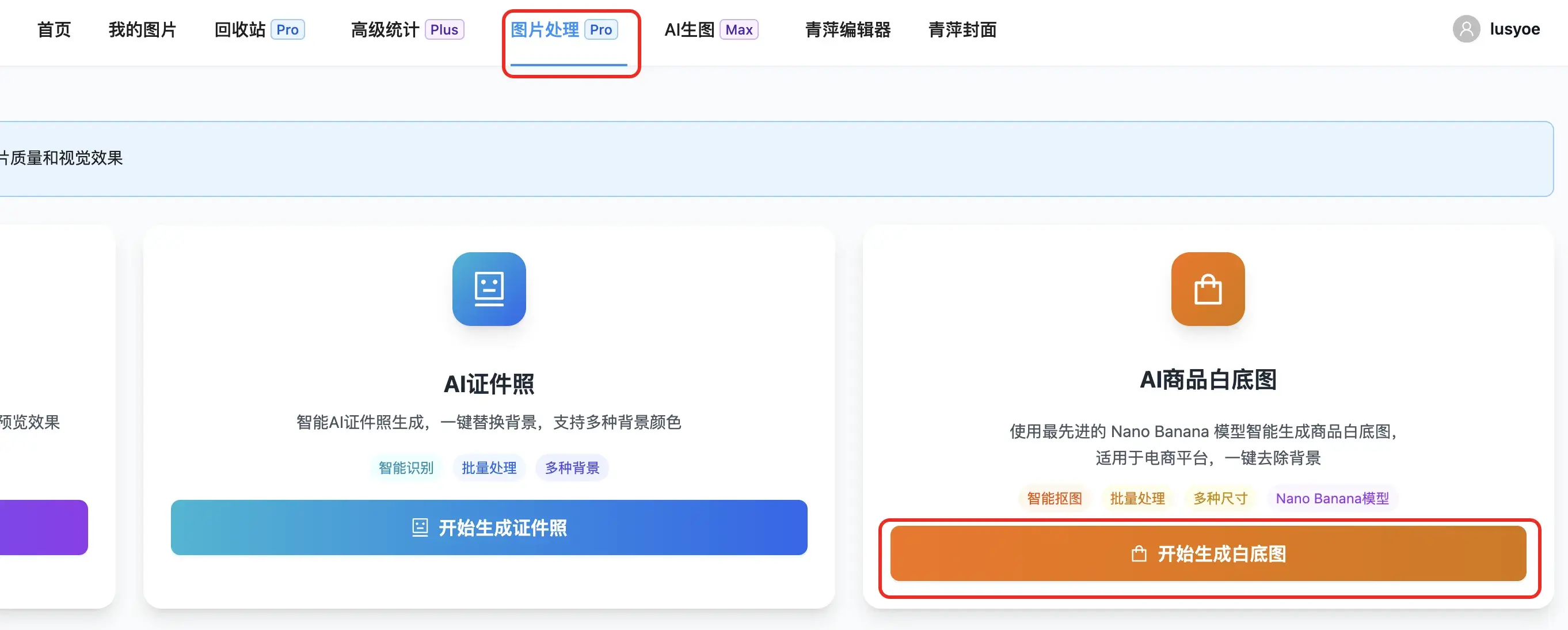Screen dimensions: 1568x630
Task: Switch to 高级统计 tab
Action: click(385, 29)
